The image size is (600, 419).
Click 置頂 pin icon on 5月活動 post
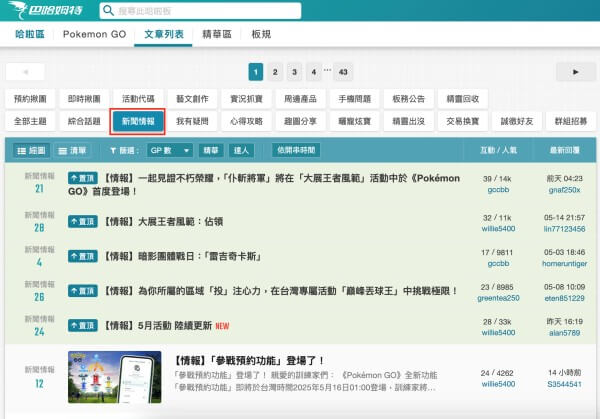(x=83, y=326)
